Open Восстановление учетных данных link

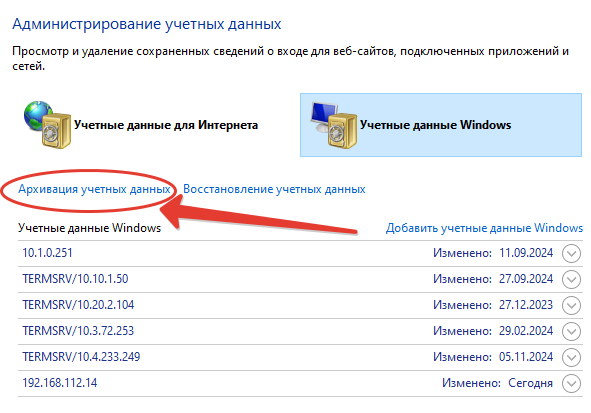pos(274,189)
